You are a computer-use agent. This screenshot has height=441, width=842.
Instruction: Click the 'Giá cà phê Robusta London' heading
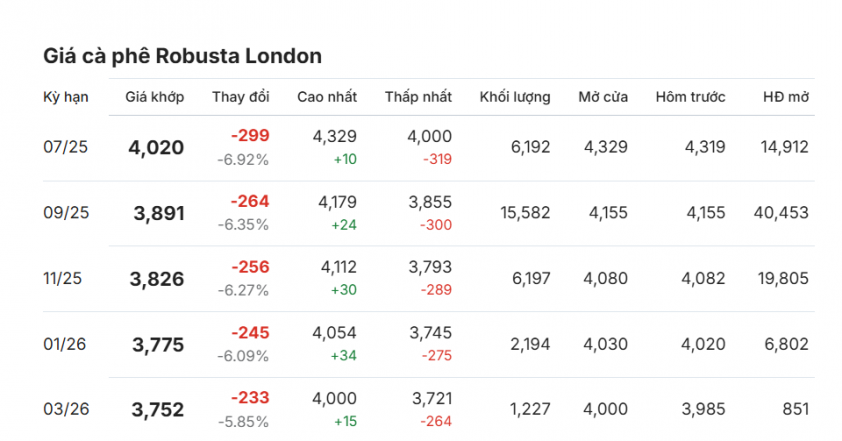pos(183,56)
